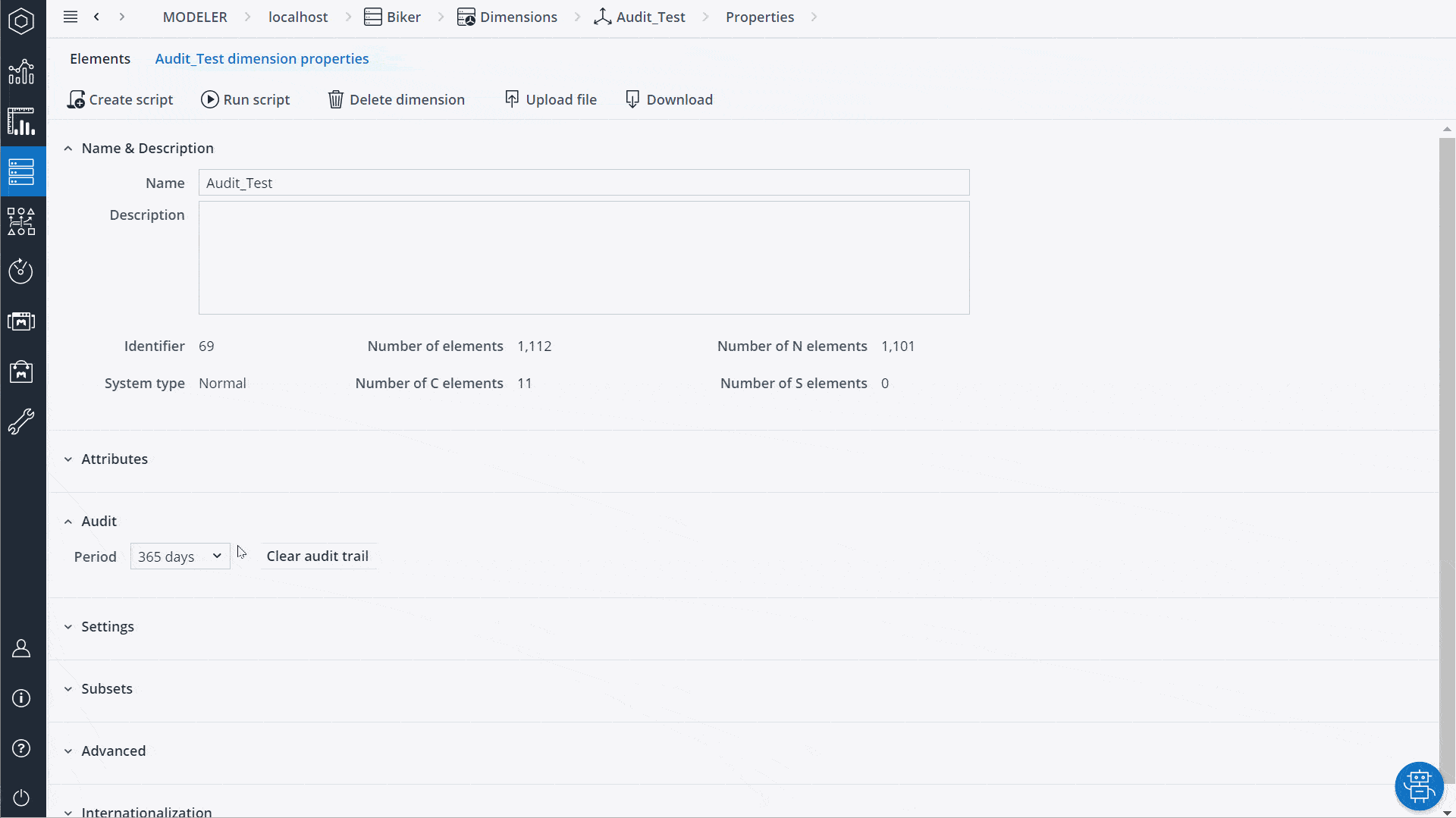
Task: Toggle the hamburger menu
Action: pos(71,17)
